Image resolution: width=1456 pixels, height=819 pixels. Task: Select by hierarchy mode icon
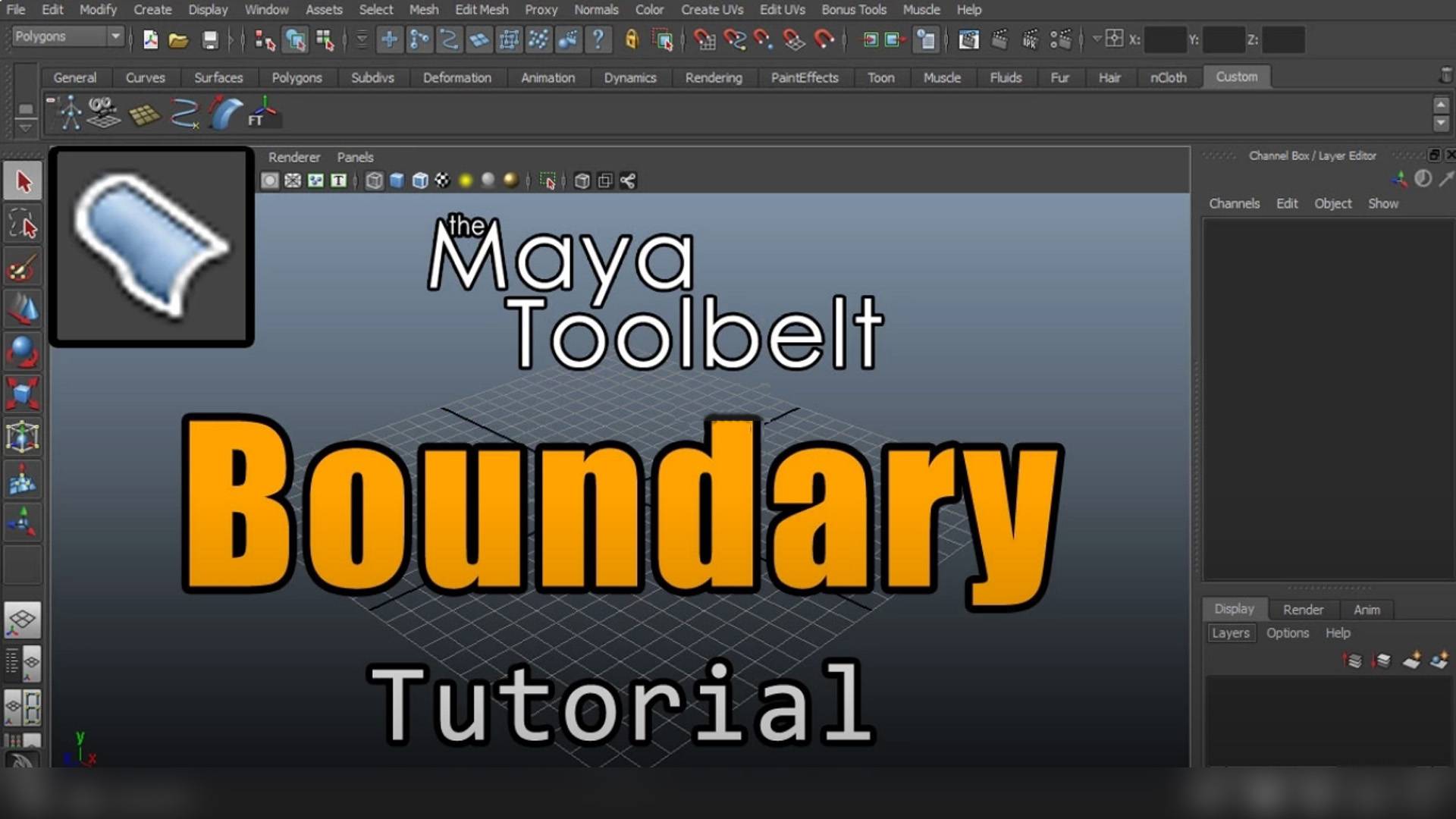tap(265, 39)
